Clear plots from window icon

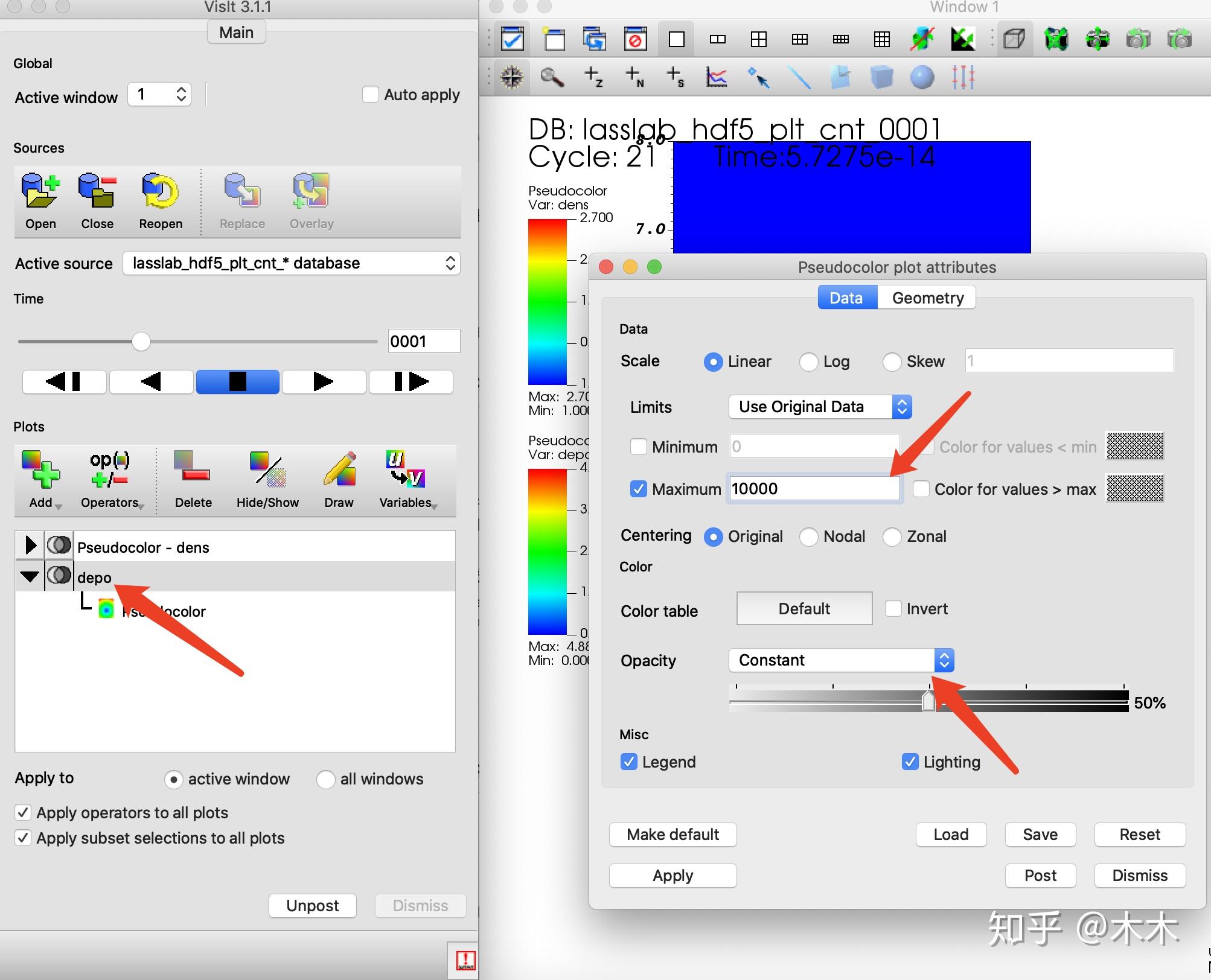tap(635, 40)
